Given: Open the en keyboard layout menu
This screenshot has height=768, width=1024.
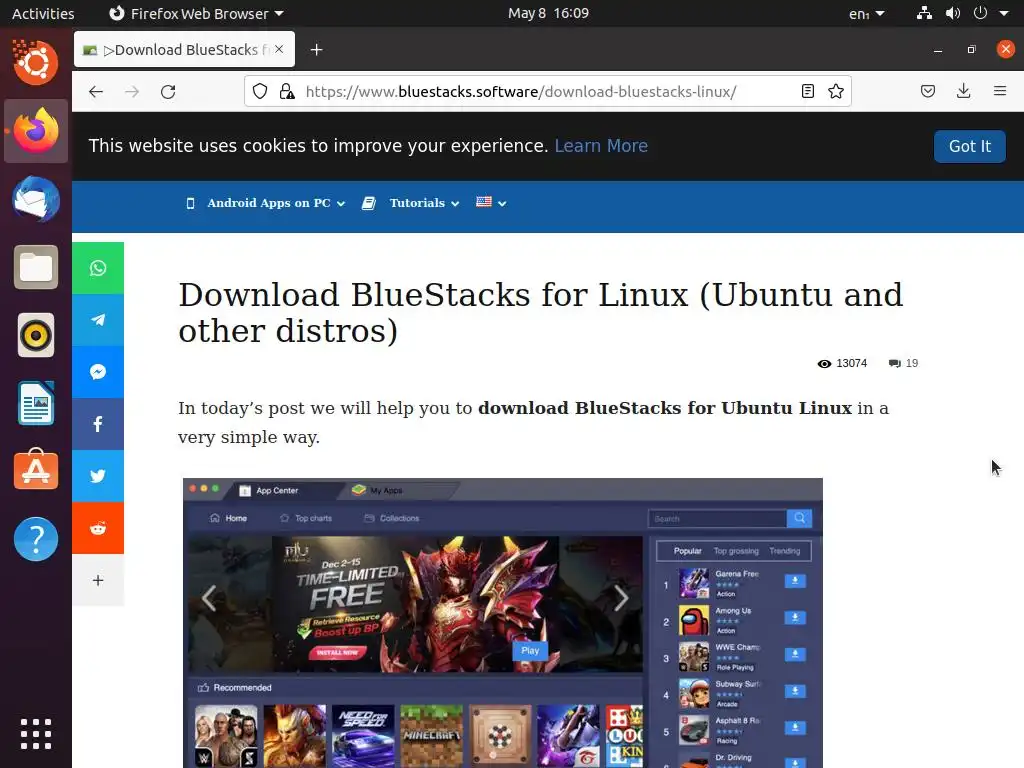Looking at the screenshot, I should point(867,13).
